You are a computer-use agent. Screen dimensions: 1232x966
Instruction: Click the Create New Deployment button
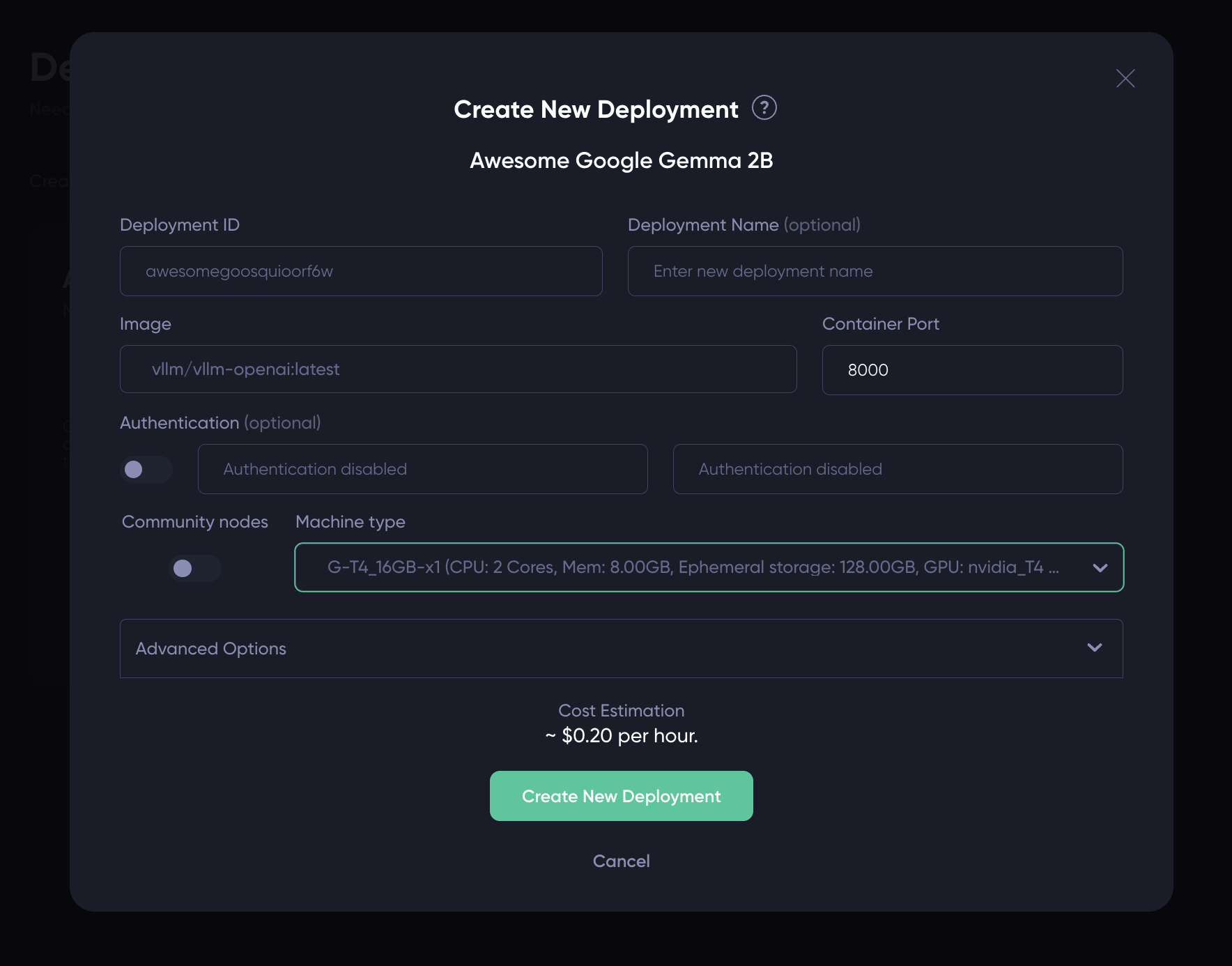coord(621,796)
